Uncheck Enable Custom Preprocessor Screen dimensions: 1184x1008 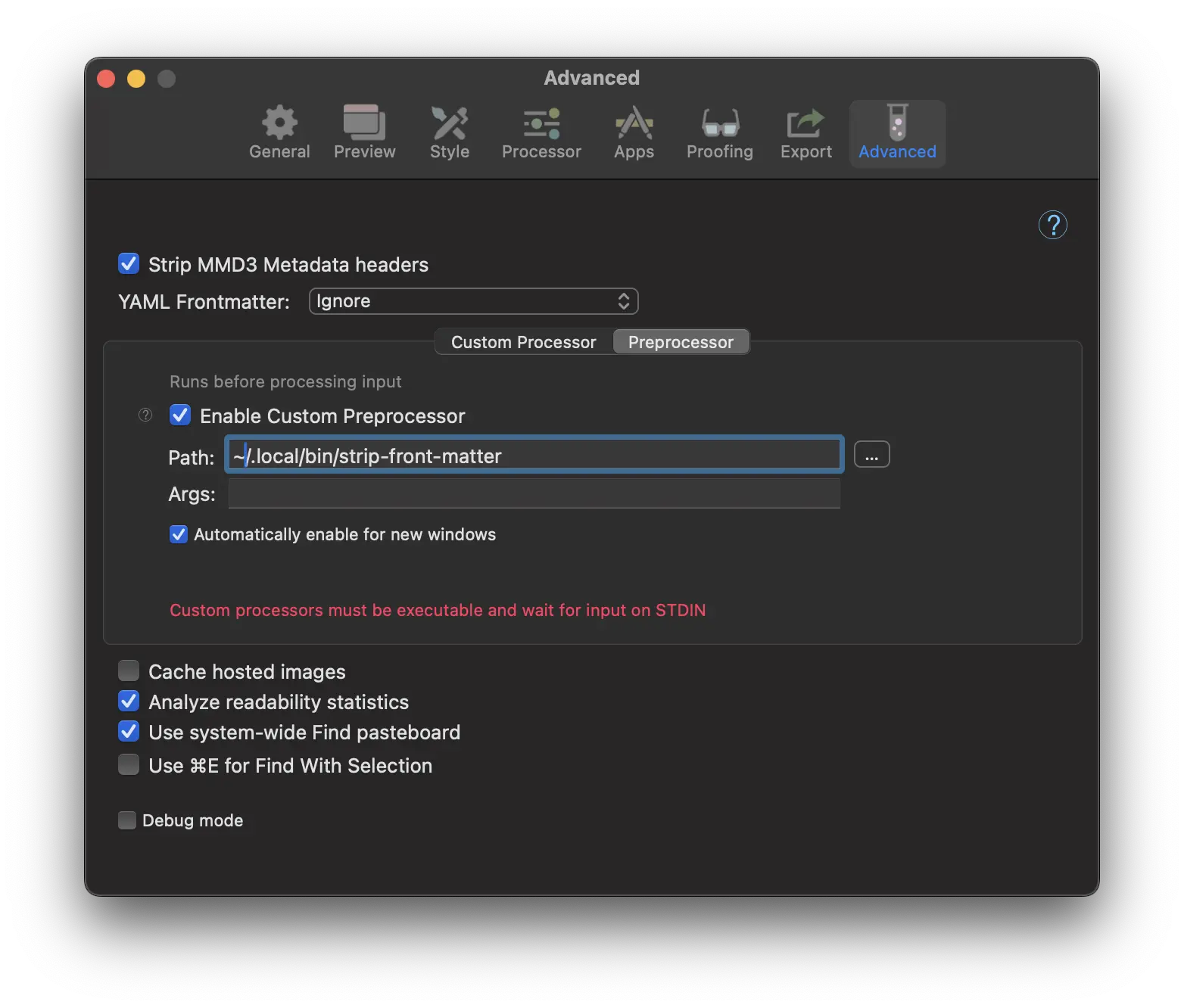pyautogui.click(x=180, y=415)
